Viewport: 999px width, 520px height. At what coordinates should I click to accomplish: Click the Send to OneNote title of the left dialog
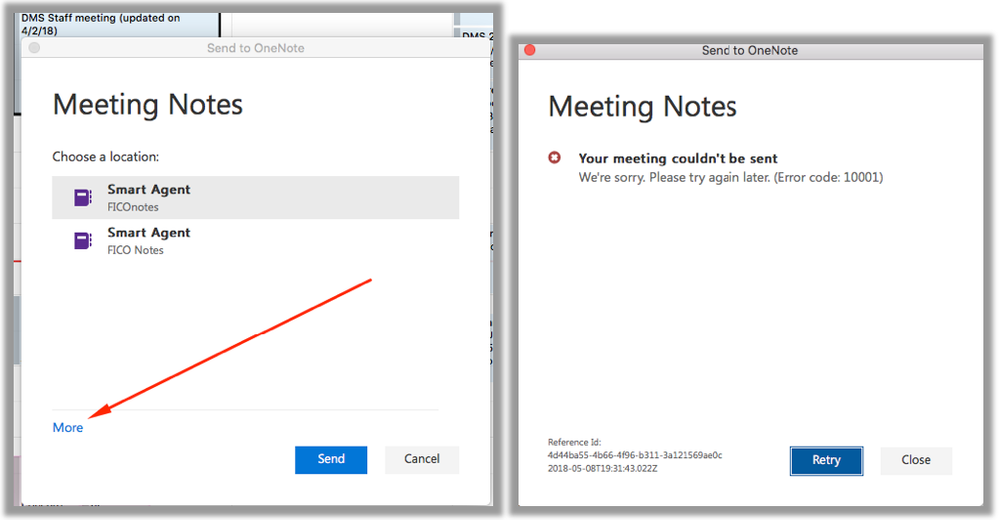pos(255,48)
